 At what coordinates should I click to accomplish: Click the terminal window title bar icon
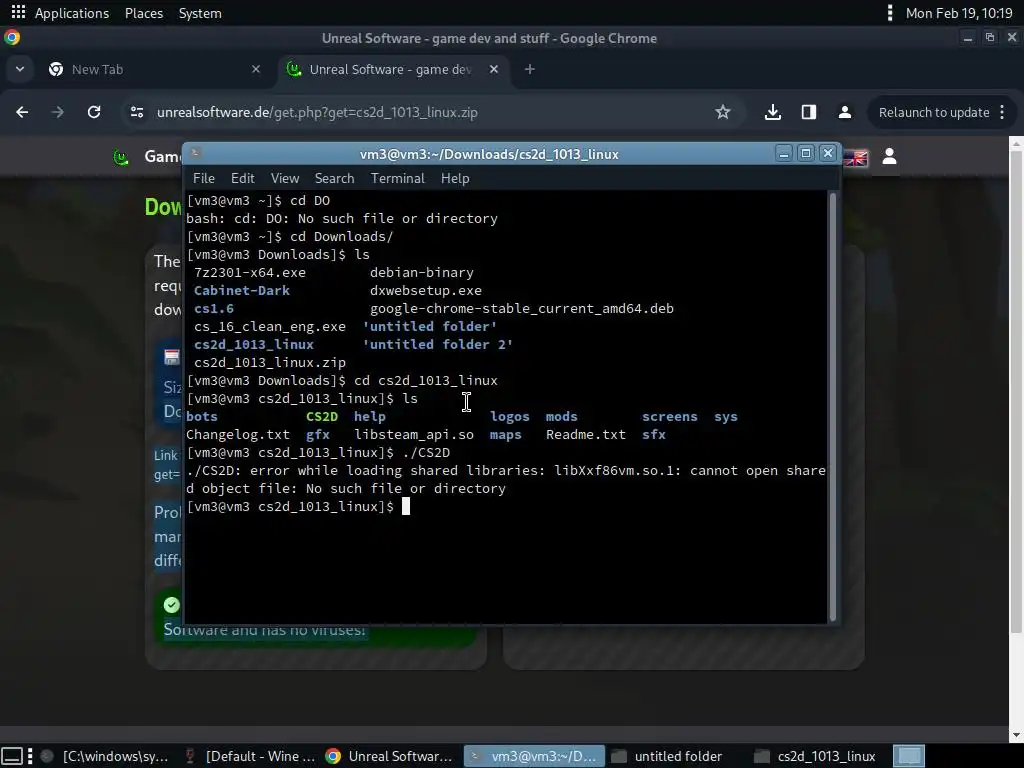click(x=195, y=153)
